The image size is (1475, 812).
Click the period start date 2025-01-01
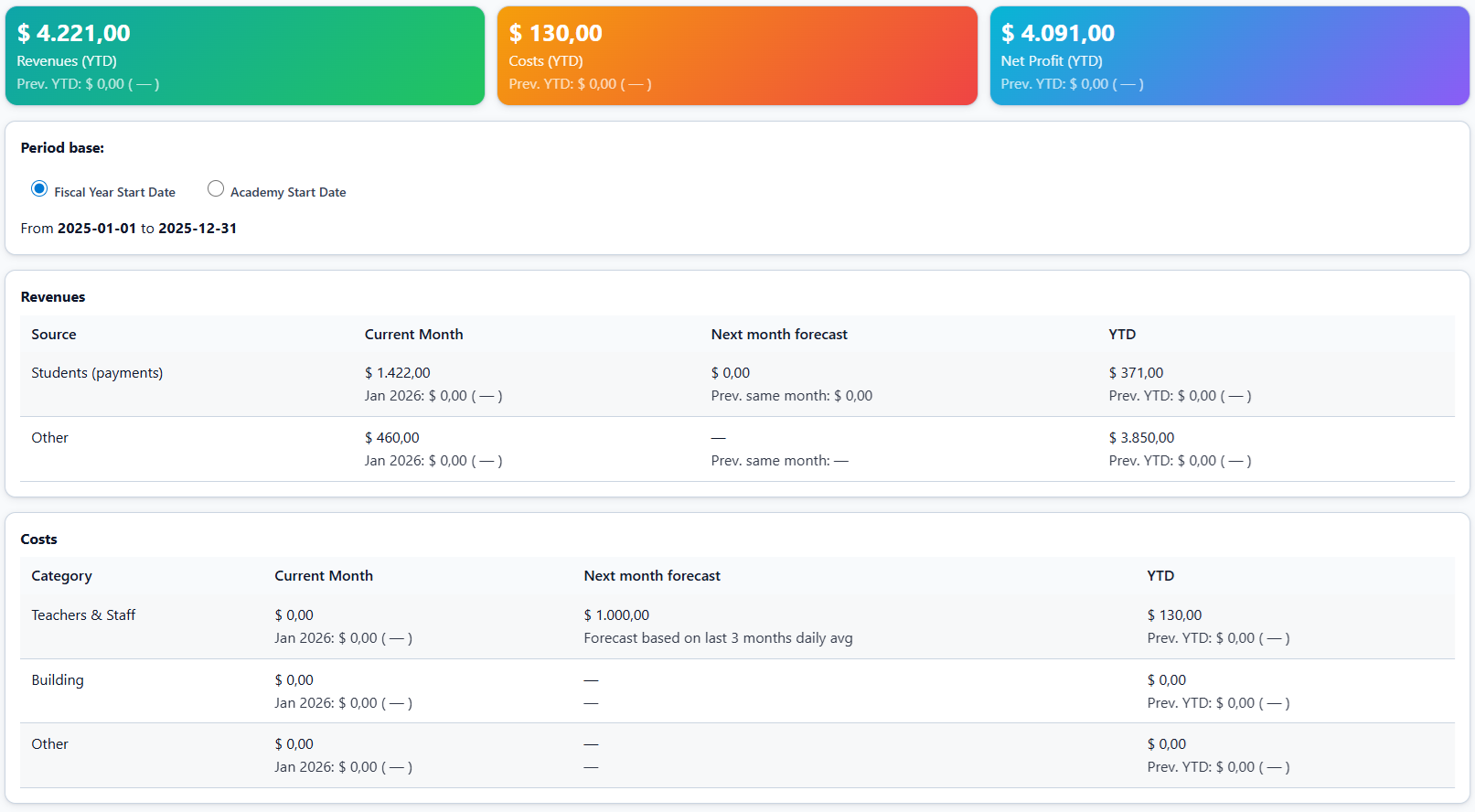point(97,229)
